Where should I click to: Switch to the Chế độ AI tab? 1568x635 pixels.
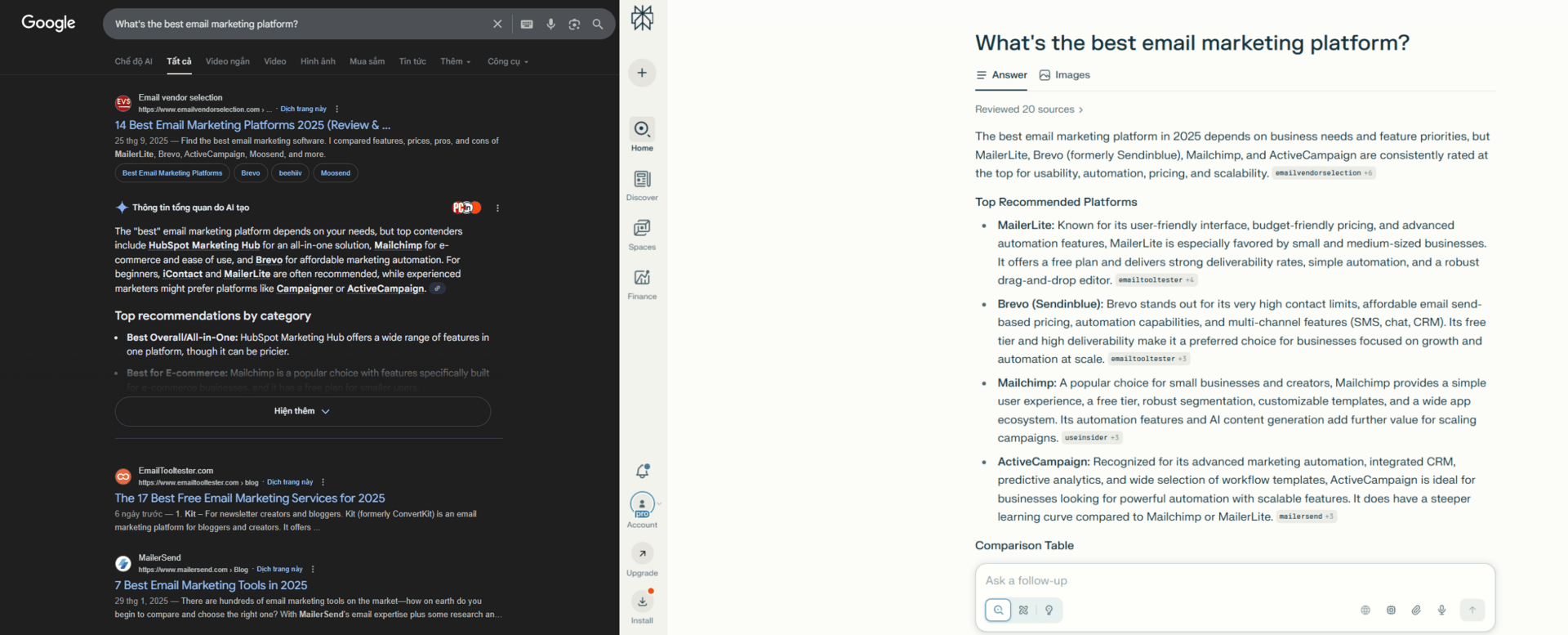(x=133, y=61)
